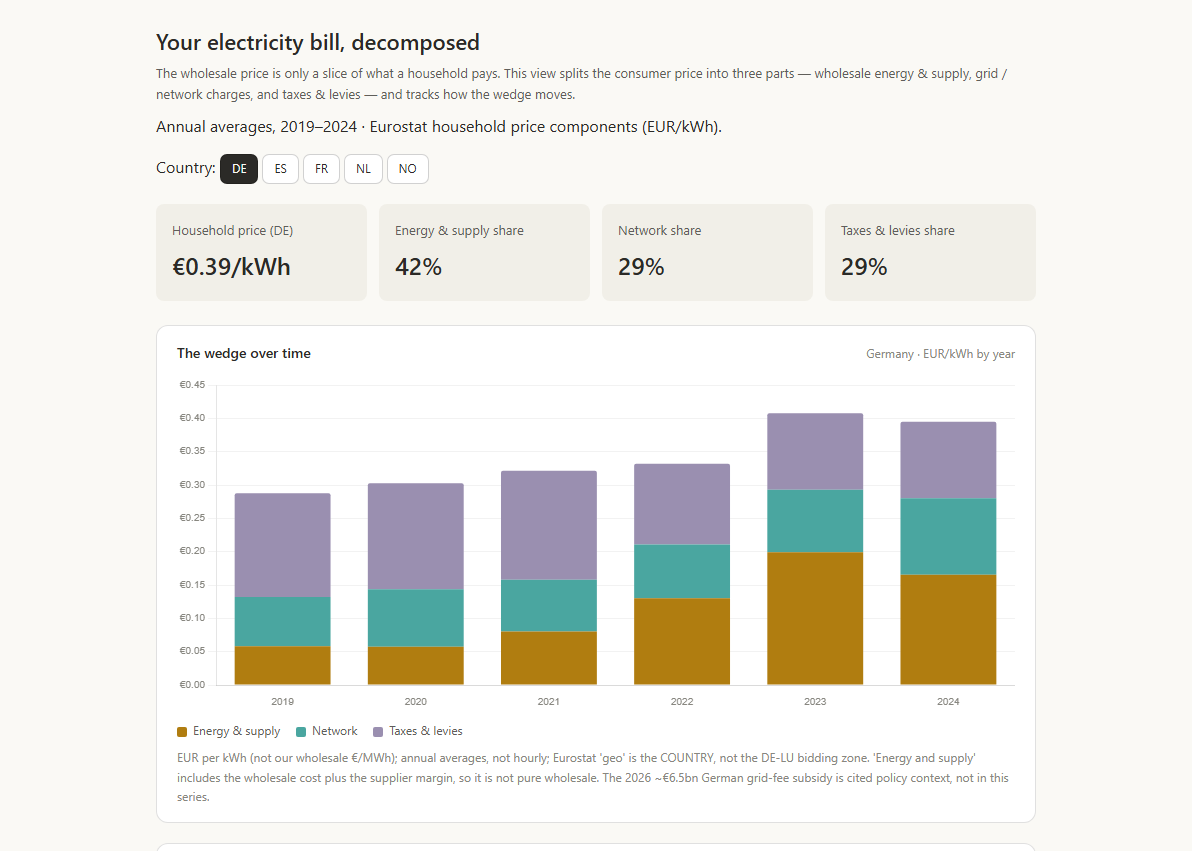The width and height of the screenshot is (1192, 851).
Task: Switch country to ES
Action: pyautogui.click(x=281, y=169)
